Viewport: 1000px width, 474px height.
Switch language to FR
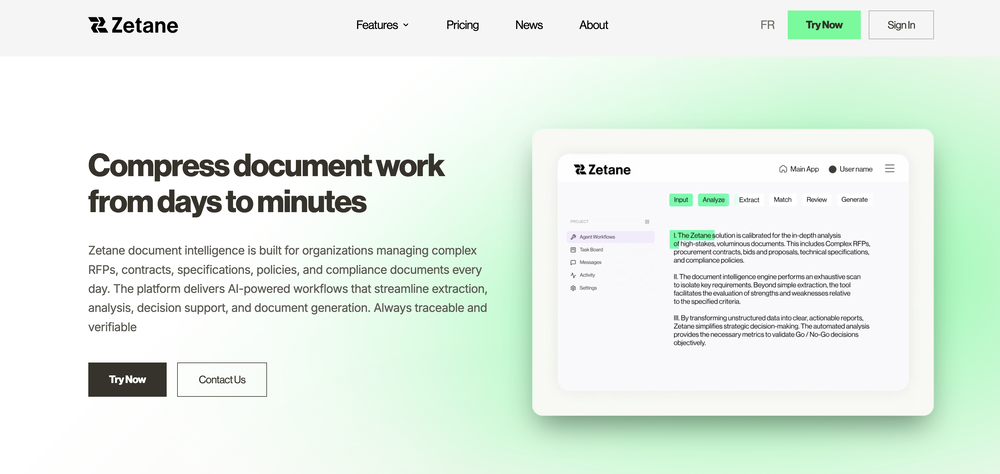(767, 25)
